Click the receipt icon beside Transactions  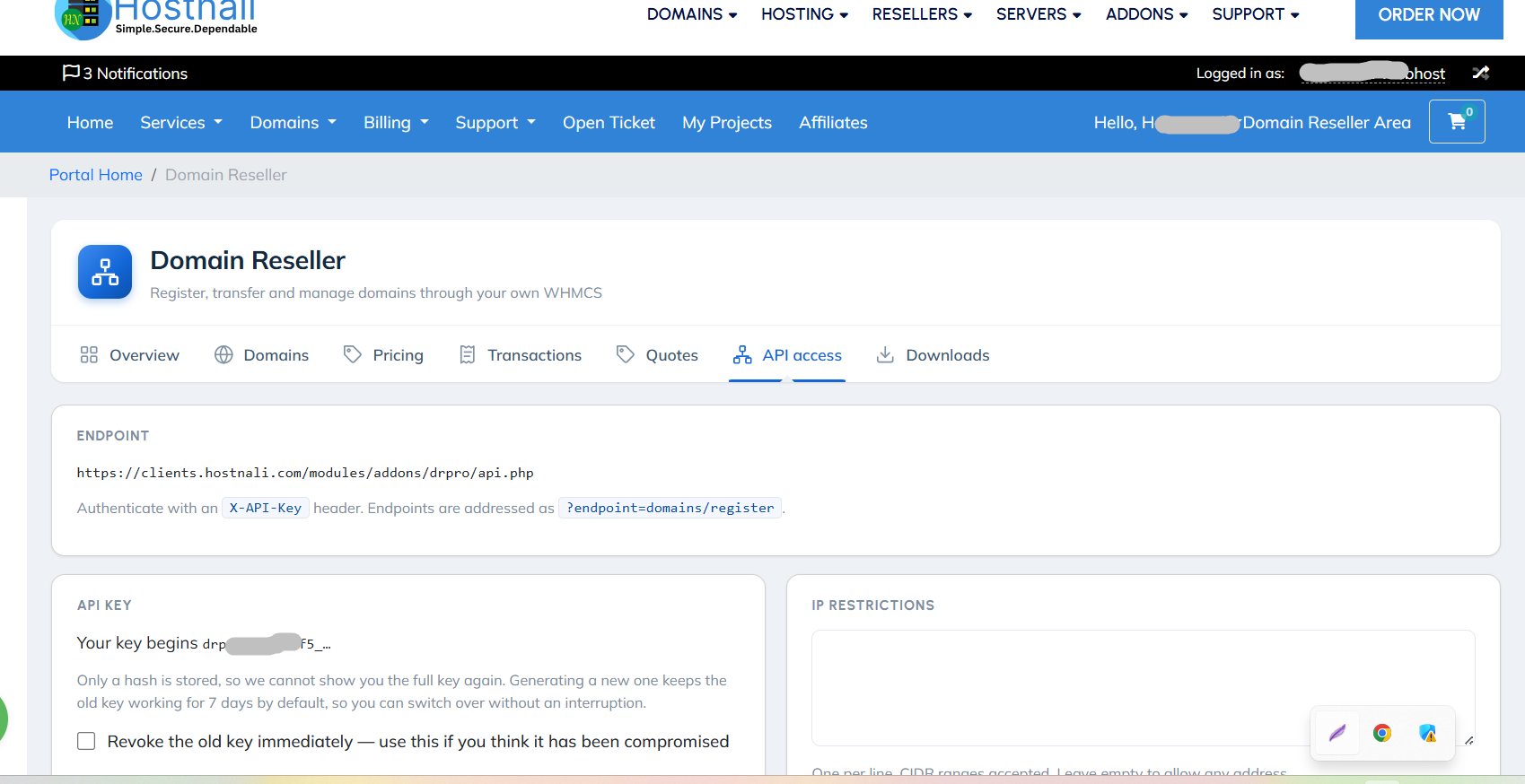468,355
